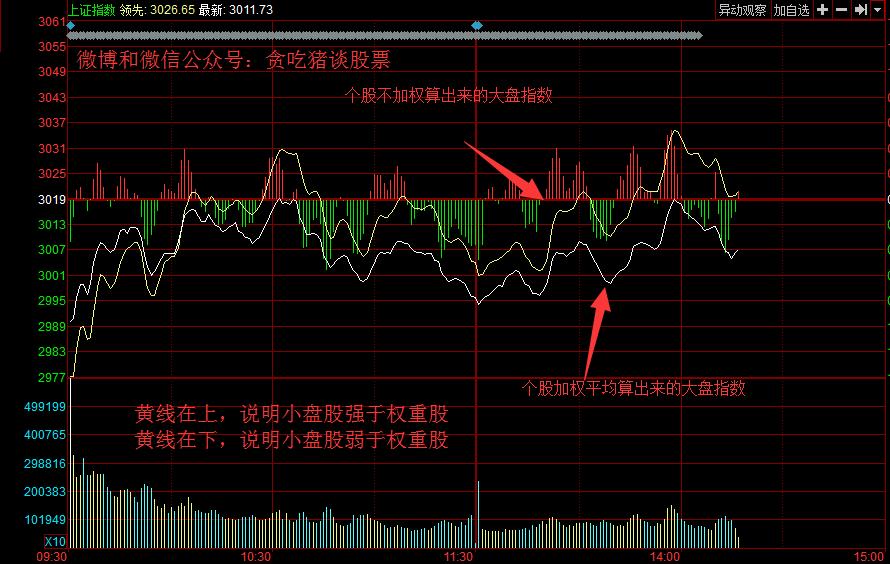Click the 14:00 time axis label

click(x=665, y=557)
